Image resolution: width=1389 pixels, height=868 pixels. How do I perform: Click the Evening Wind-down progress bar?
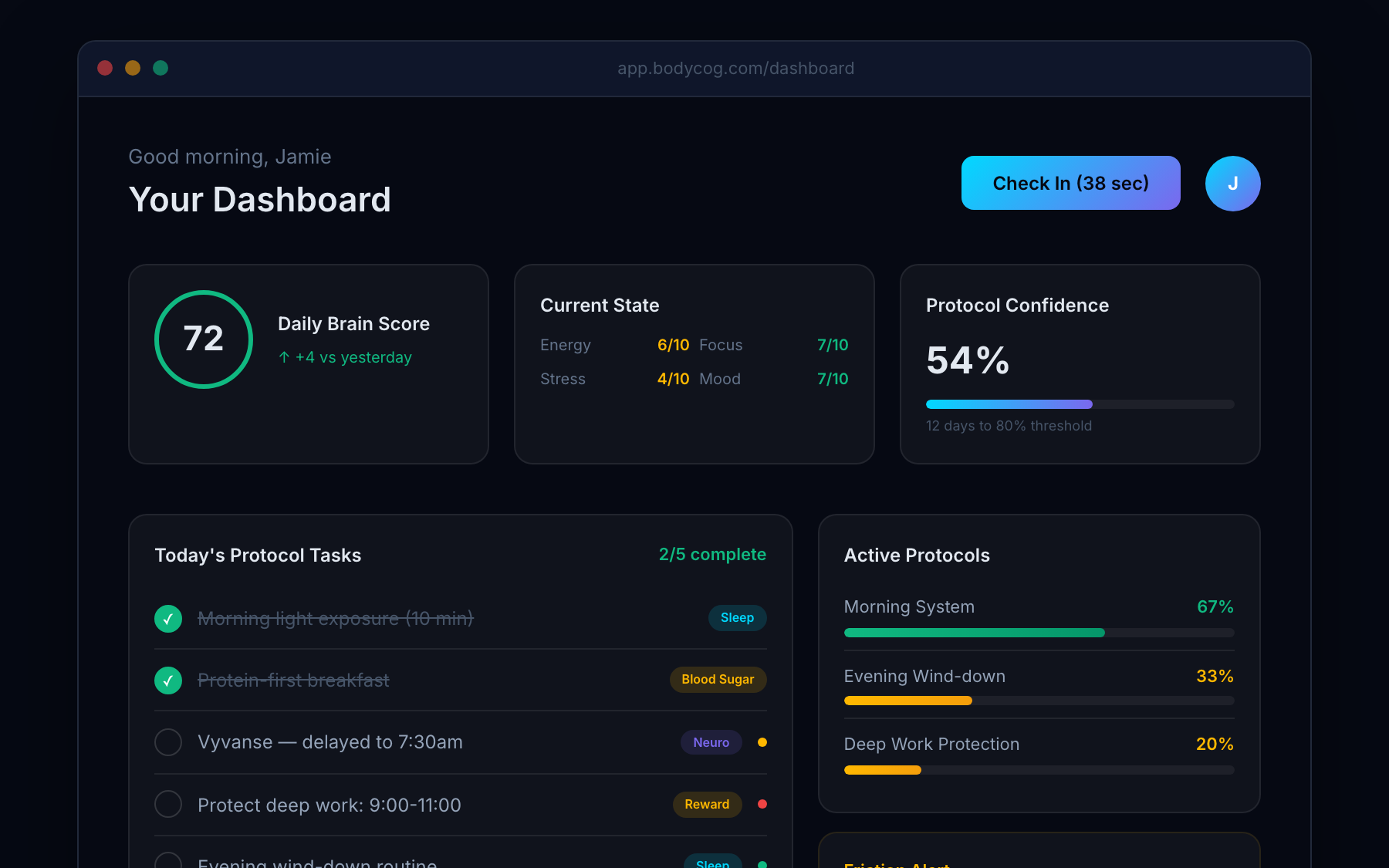(1039, 701)
